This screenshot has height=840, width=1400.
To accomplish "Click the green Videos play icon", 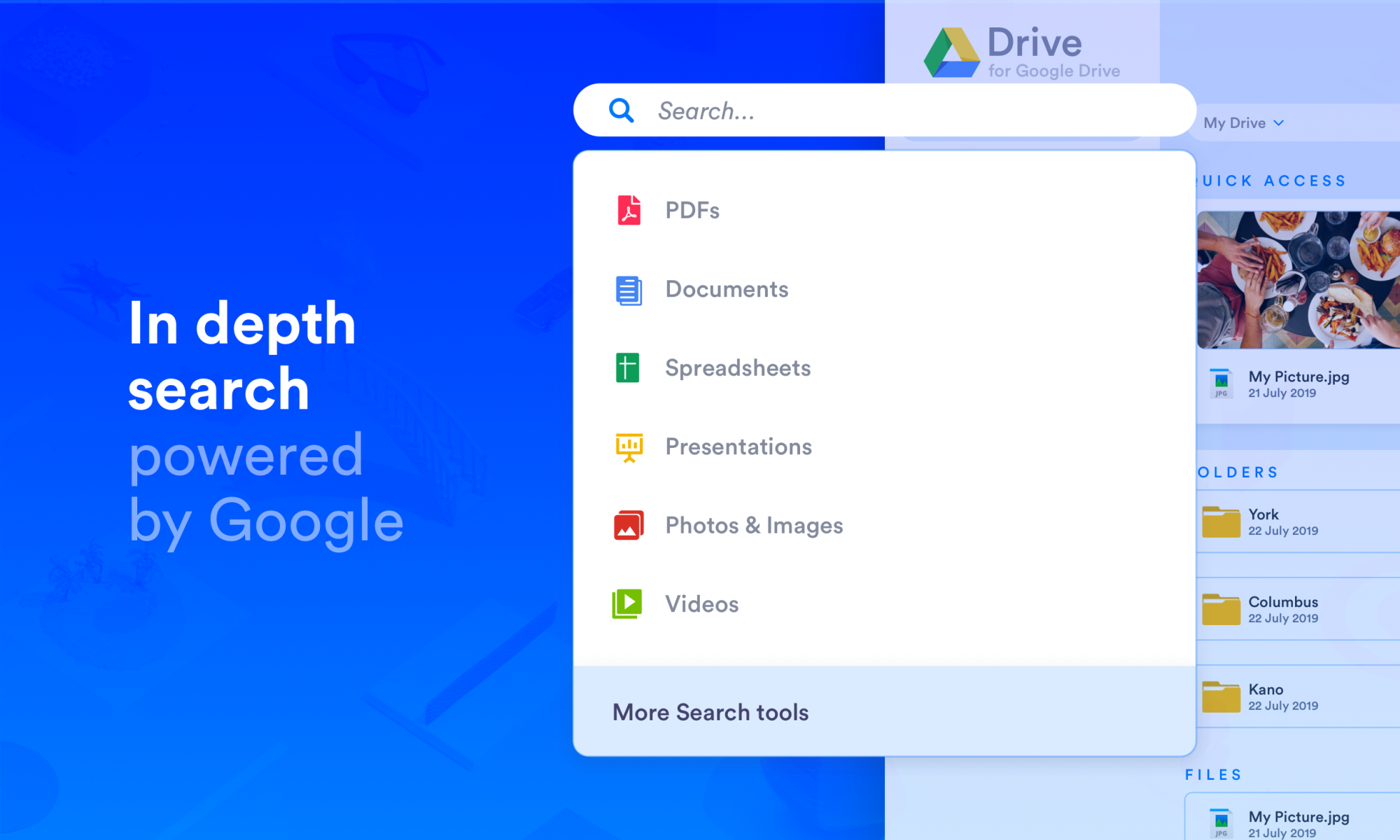I will (x=627, y=604).
